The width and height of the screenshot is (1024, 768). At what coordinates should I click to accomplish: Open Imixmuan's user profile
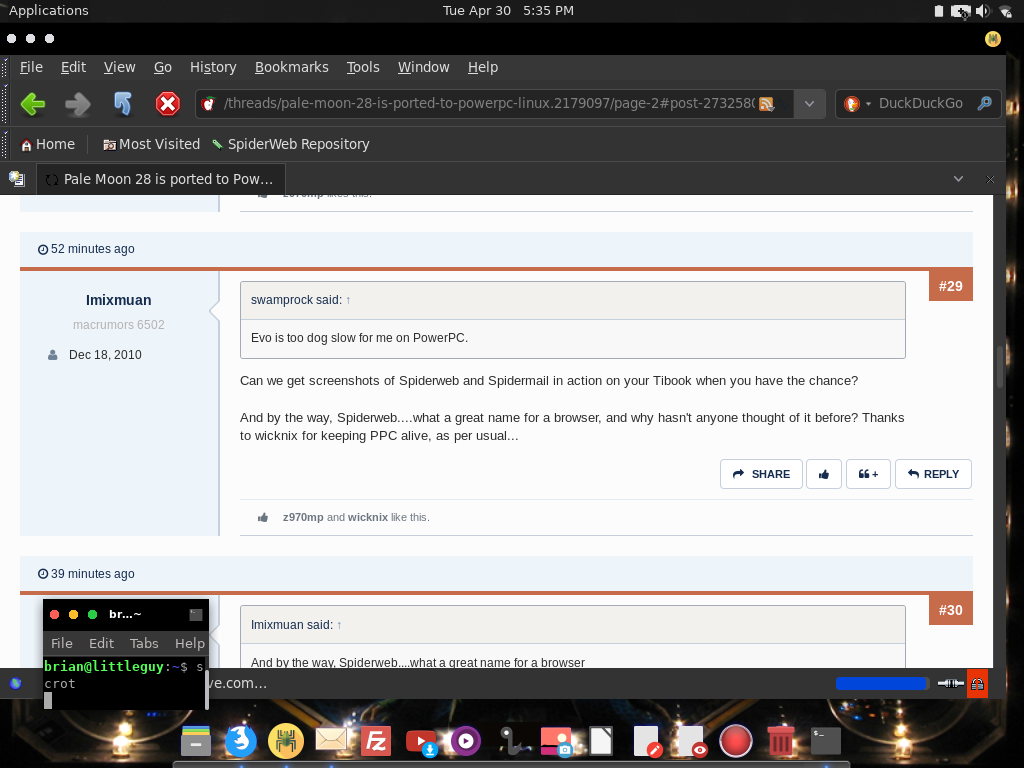[x=118, y=300]
